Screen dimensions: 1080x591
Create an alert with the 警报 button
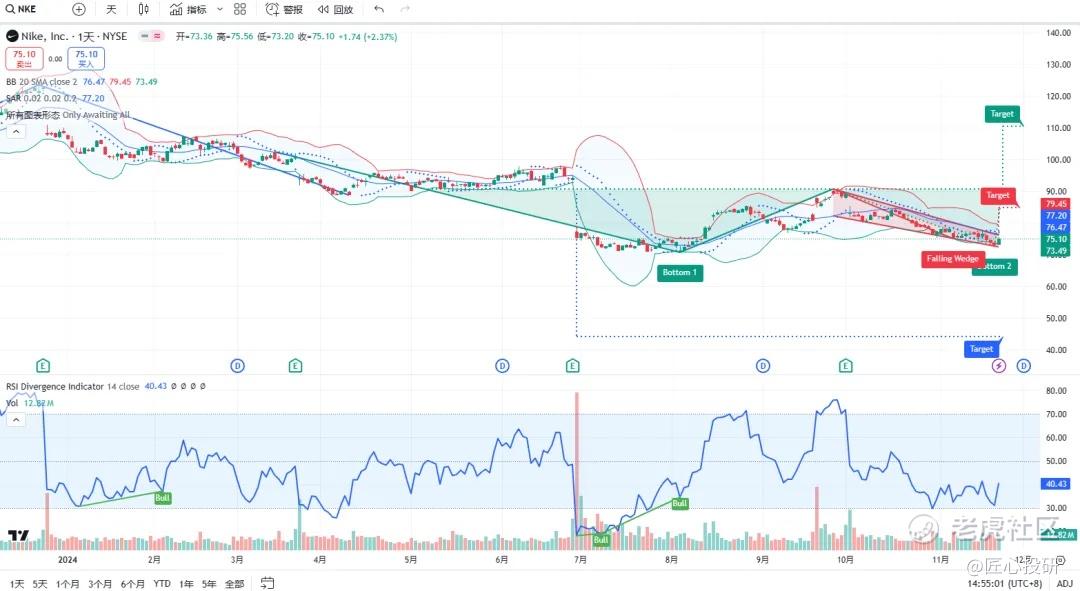coord(284,9)
